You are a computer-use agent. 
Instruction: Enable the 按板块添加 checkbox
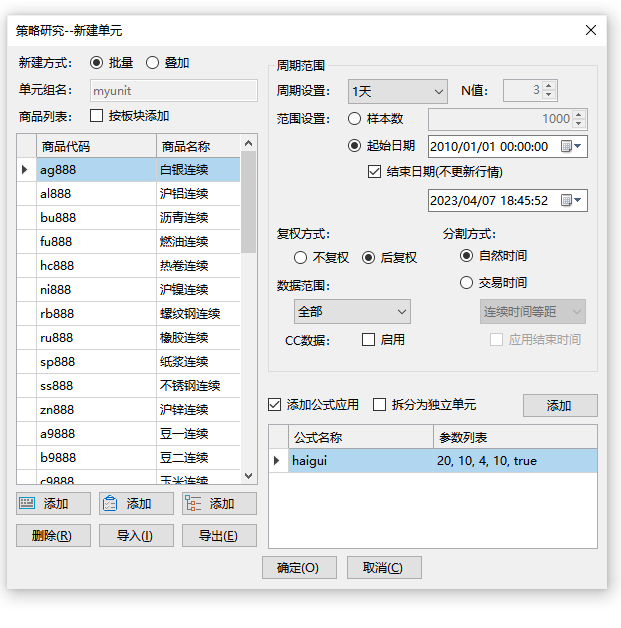(97, 116)
